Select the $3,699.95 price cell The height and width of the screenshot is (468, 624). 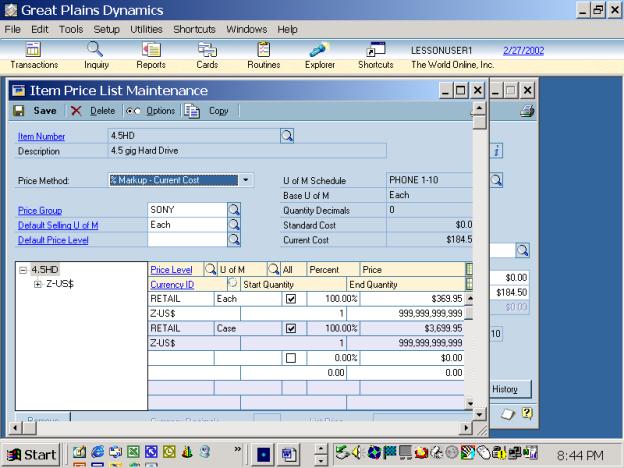(412, 328)
